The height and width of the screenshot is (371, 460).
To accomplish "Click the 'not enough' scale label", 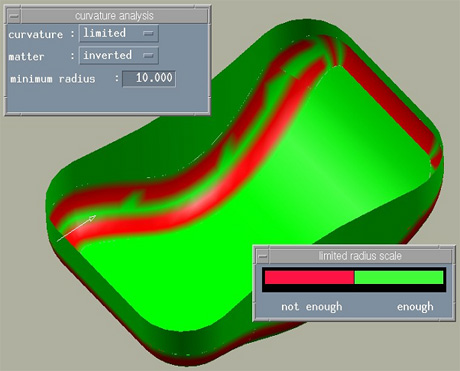I will point(312,307).
